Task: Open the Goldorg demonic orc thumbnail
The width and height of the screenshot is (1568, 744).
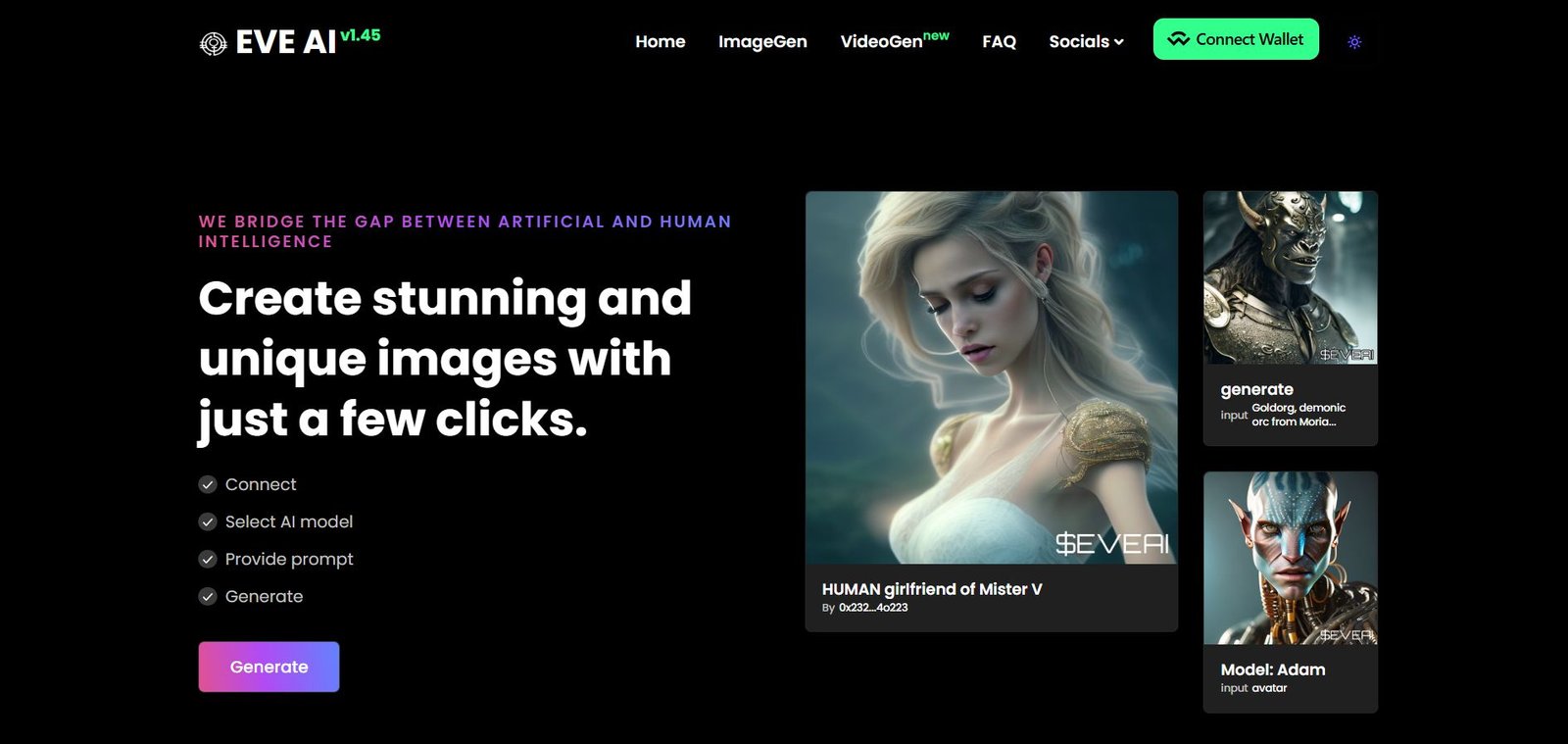Action: (1290, 278)
